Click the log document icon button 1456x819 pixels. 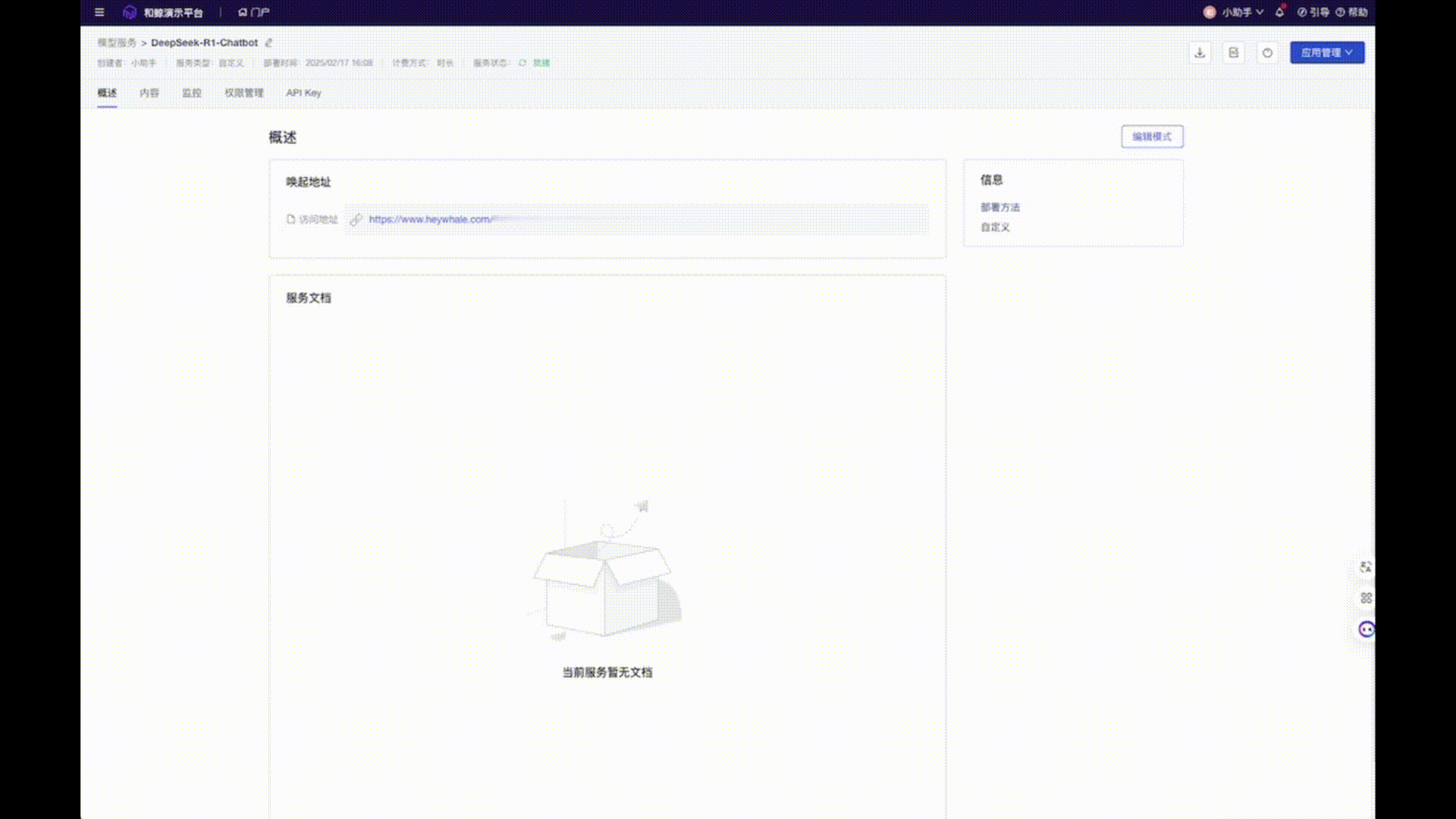1234,52
